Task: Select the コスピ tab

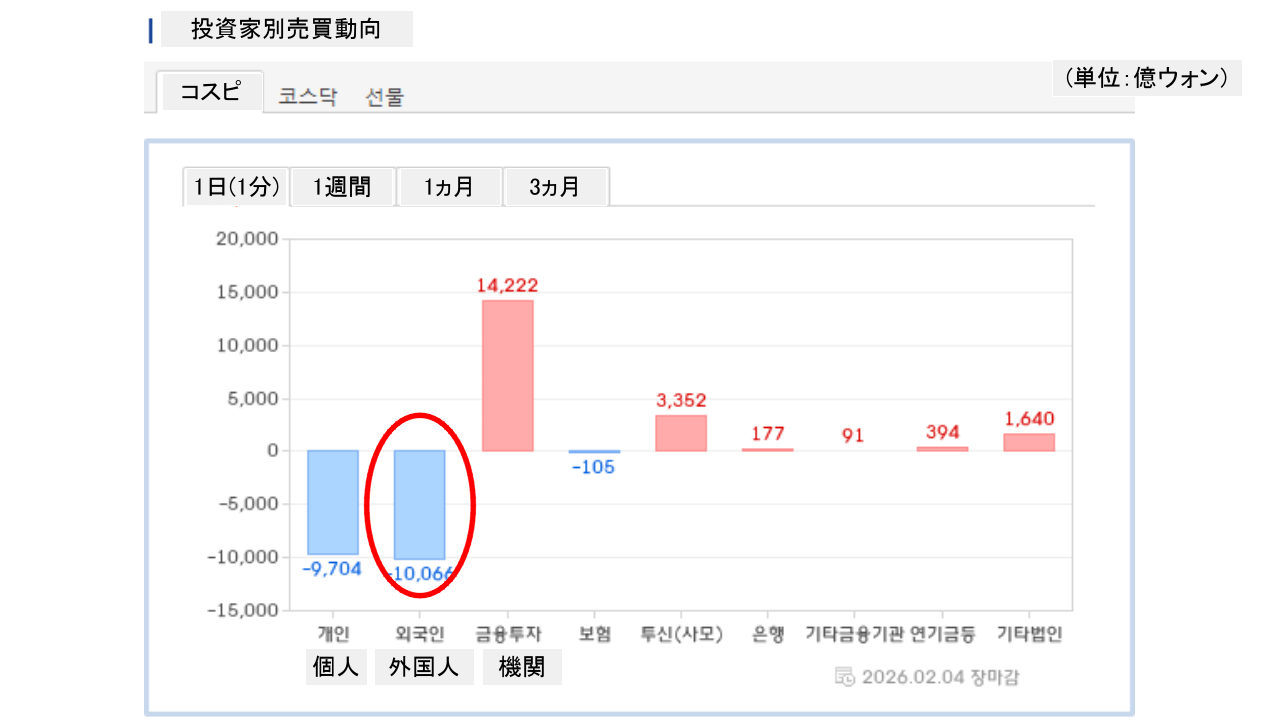Action: coord(210,92)
